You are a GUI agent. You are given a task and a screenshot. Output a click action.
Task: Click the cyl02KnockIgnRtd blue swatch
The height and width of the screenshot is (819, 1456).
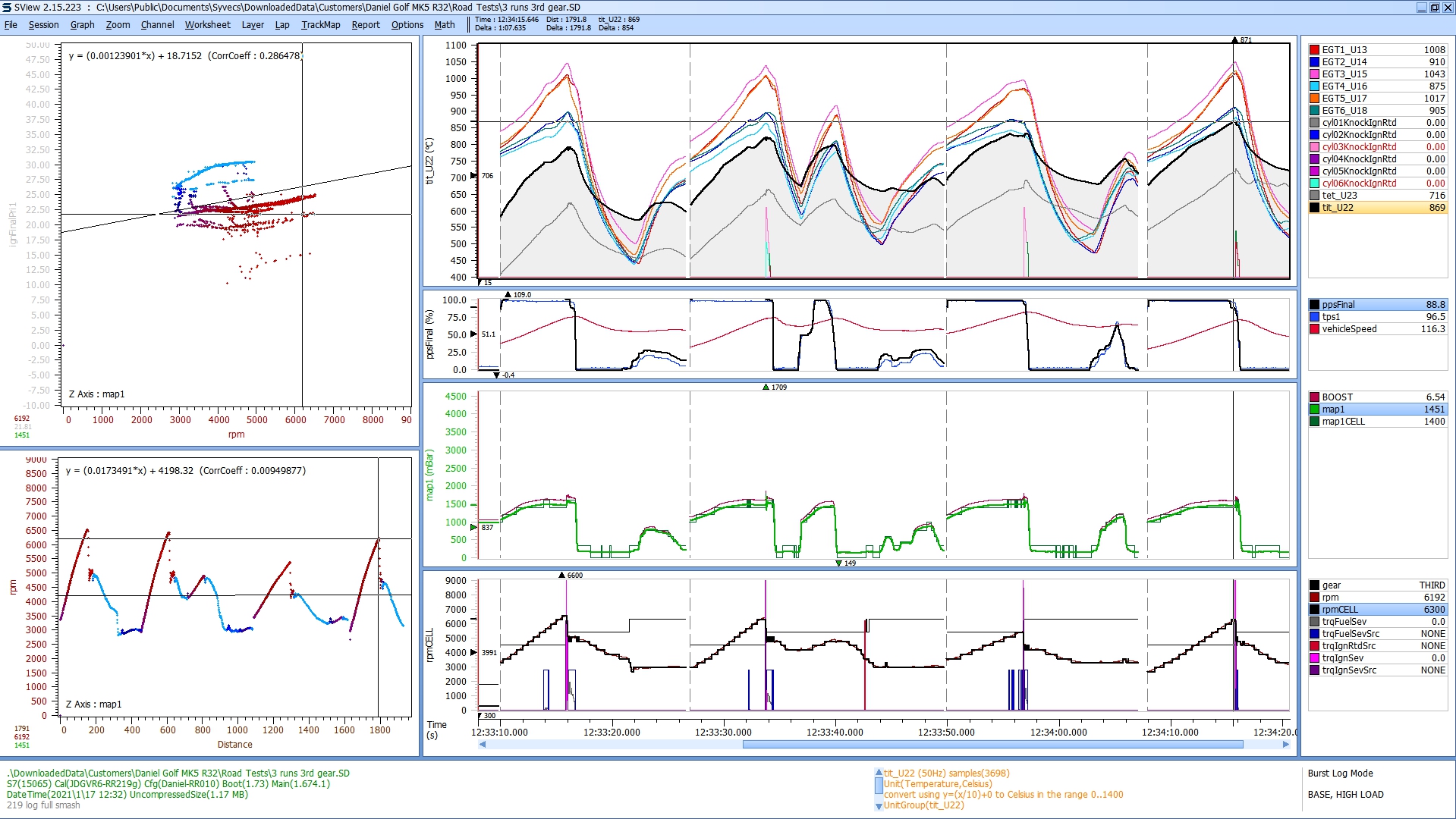(x=1315, y=135)
